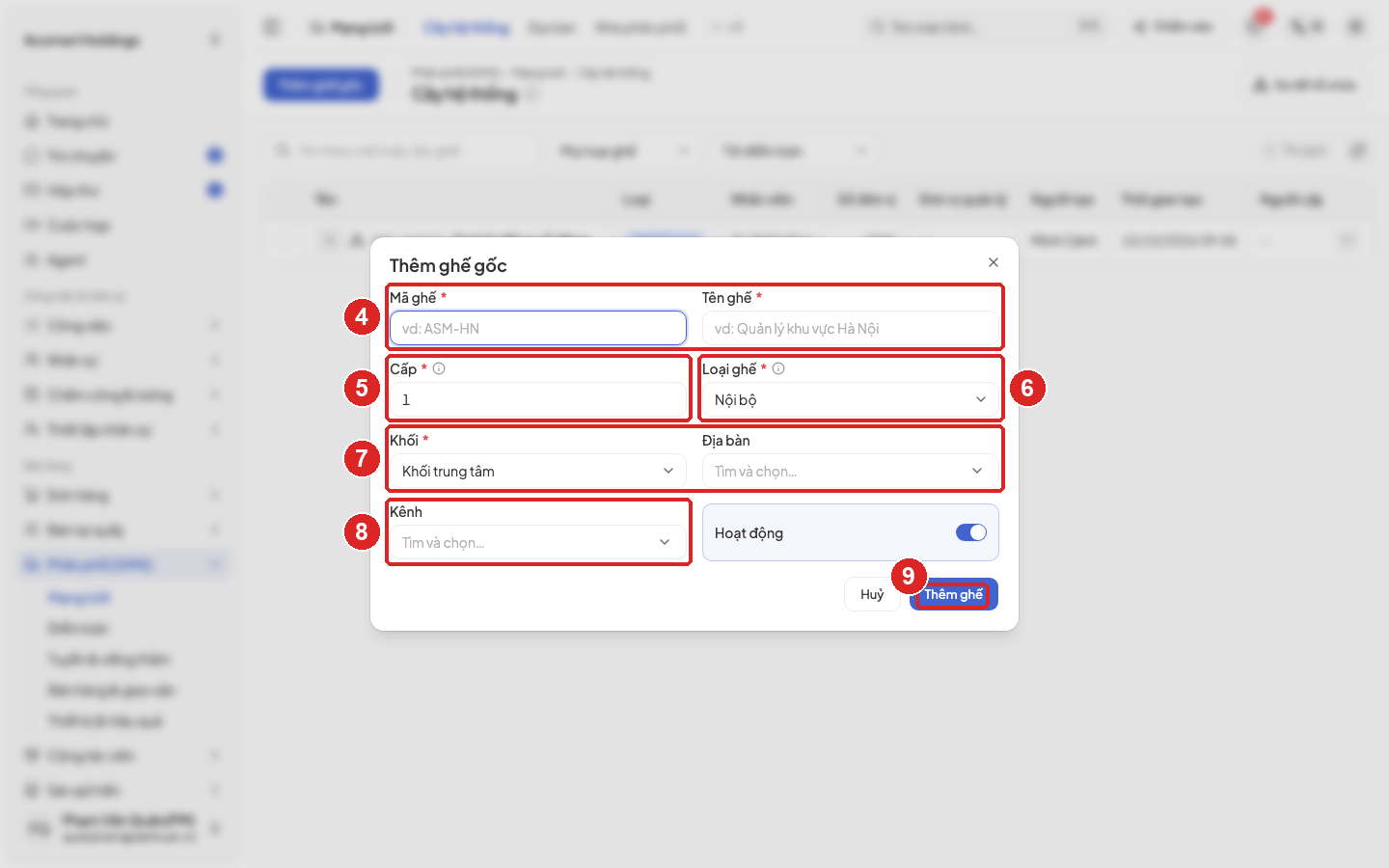Toggle the Hoạt động switch off

click(971, 532)
